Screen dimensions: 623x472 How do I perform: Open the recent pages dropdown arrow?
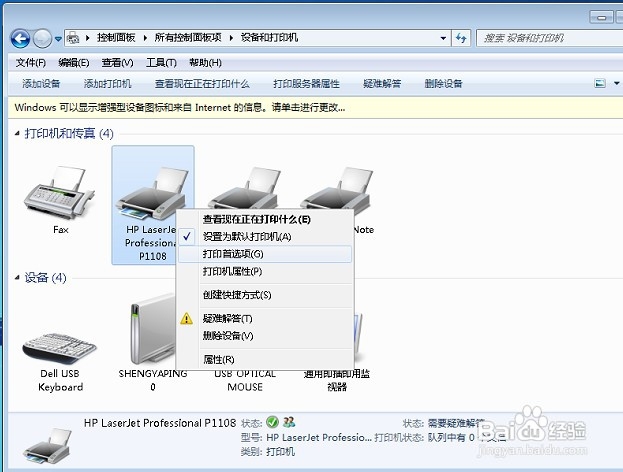coord(58,39)
